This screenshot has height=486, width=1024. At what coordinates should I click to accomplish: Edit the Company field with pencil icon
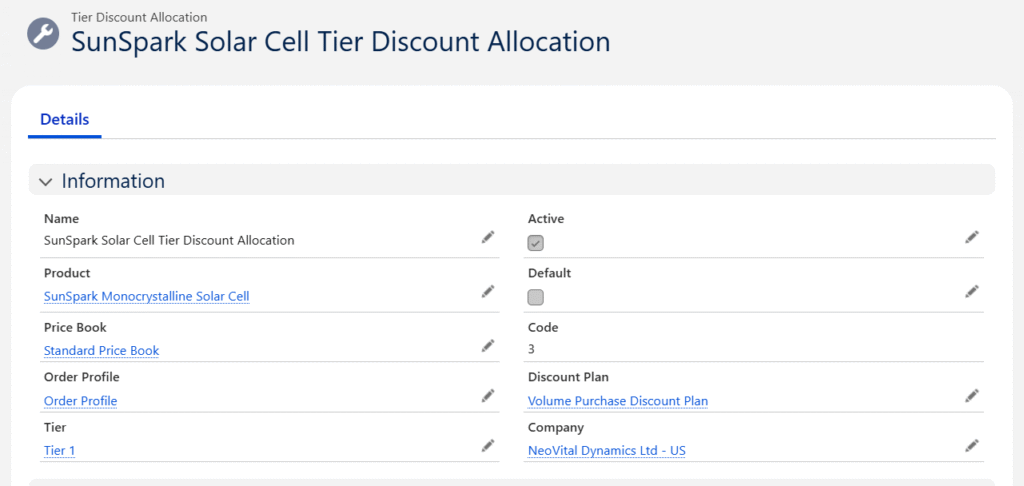[971, 445]
